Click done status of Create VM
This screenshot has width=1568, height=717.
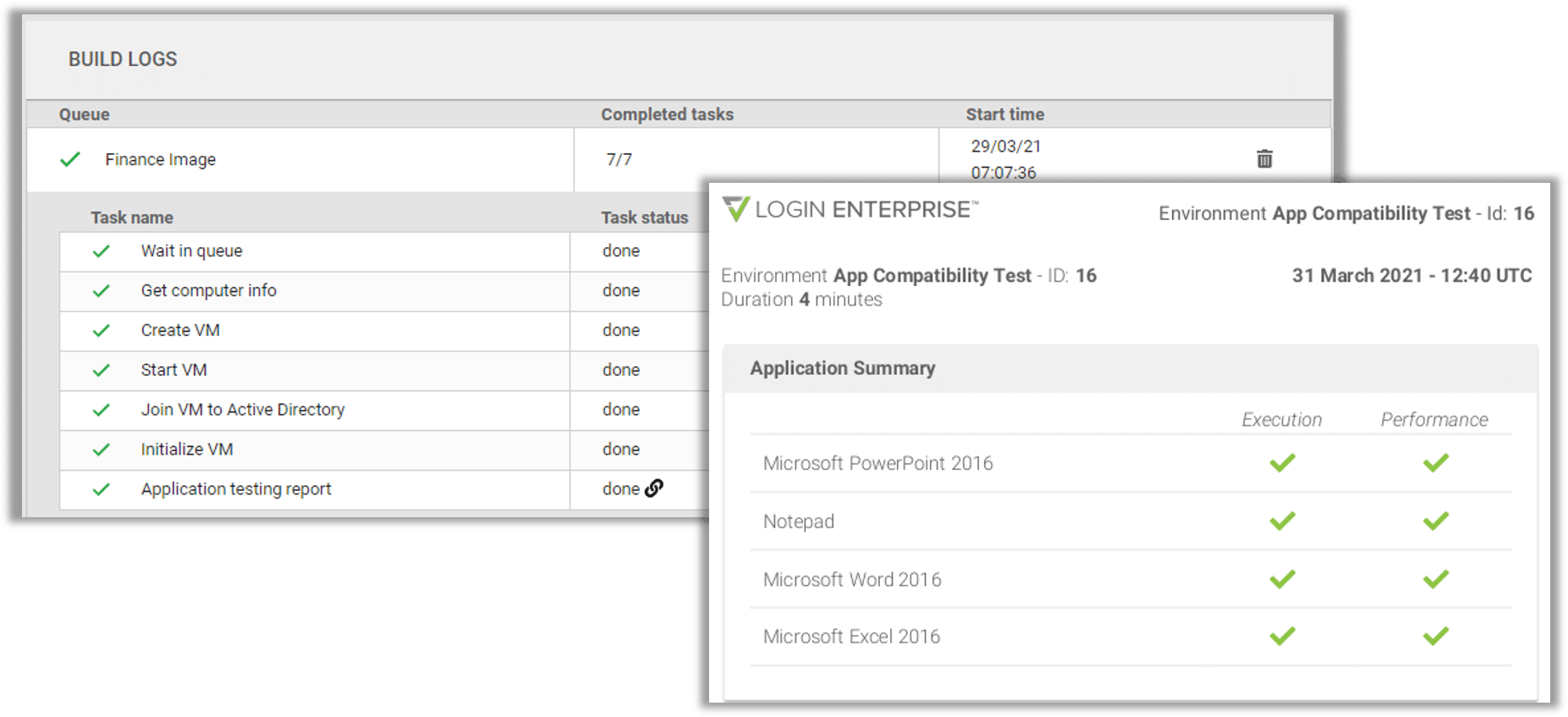[x=620, y=330]
